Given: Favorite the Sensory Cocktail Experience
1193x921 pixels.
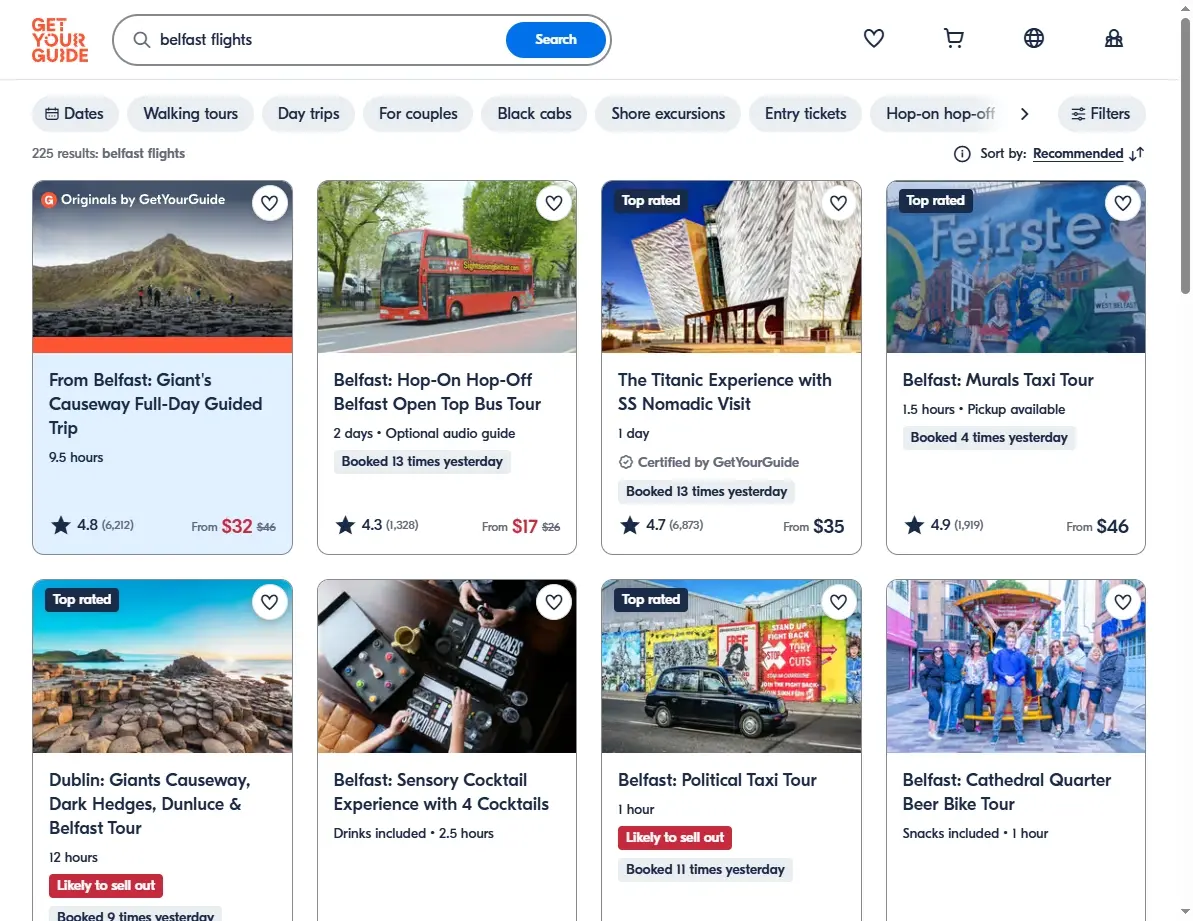Looking at the screenshot, I should pos(554,602).
